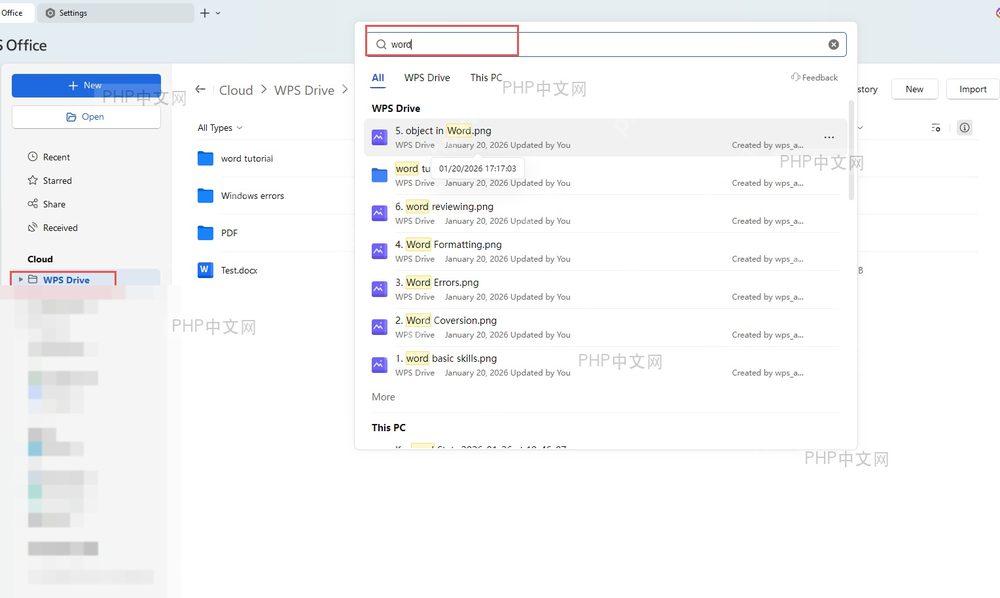Open result '4. Word Formatting.png'
1000x598 pixels.
tap(605, 251)
